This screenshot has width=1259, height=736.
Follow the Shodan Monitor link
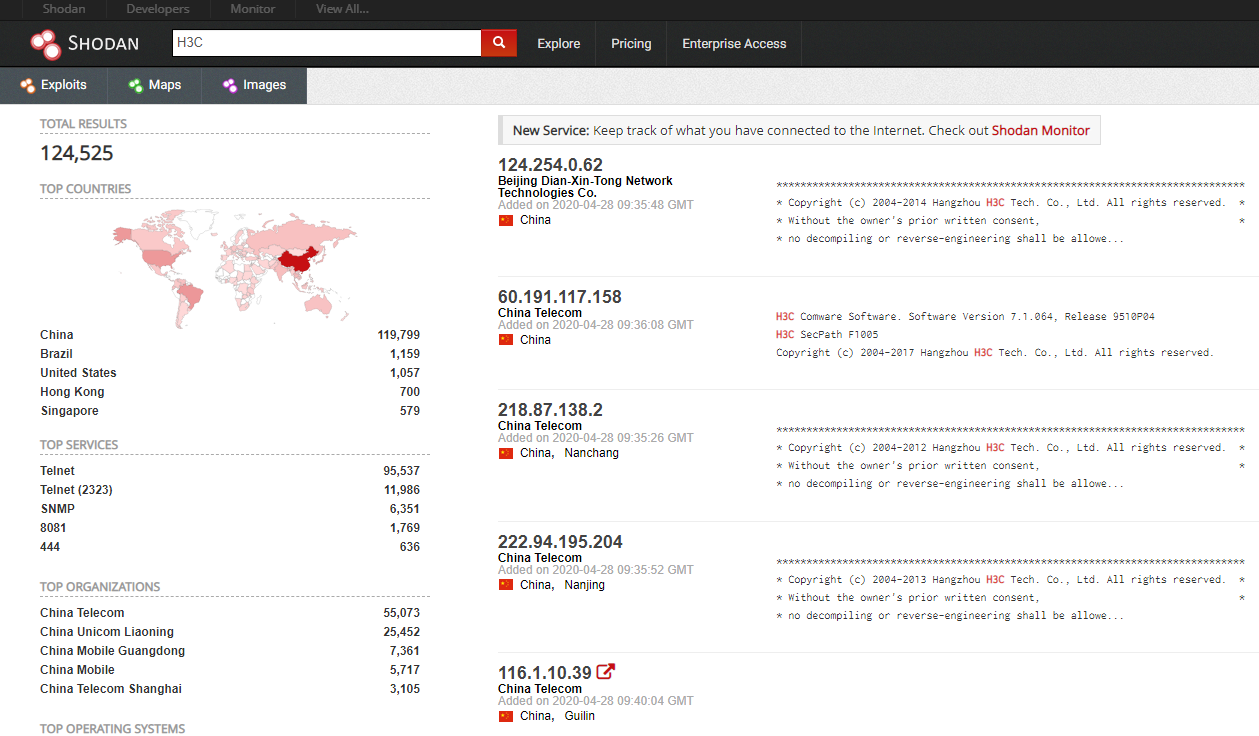click(1041, 130)
